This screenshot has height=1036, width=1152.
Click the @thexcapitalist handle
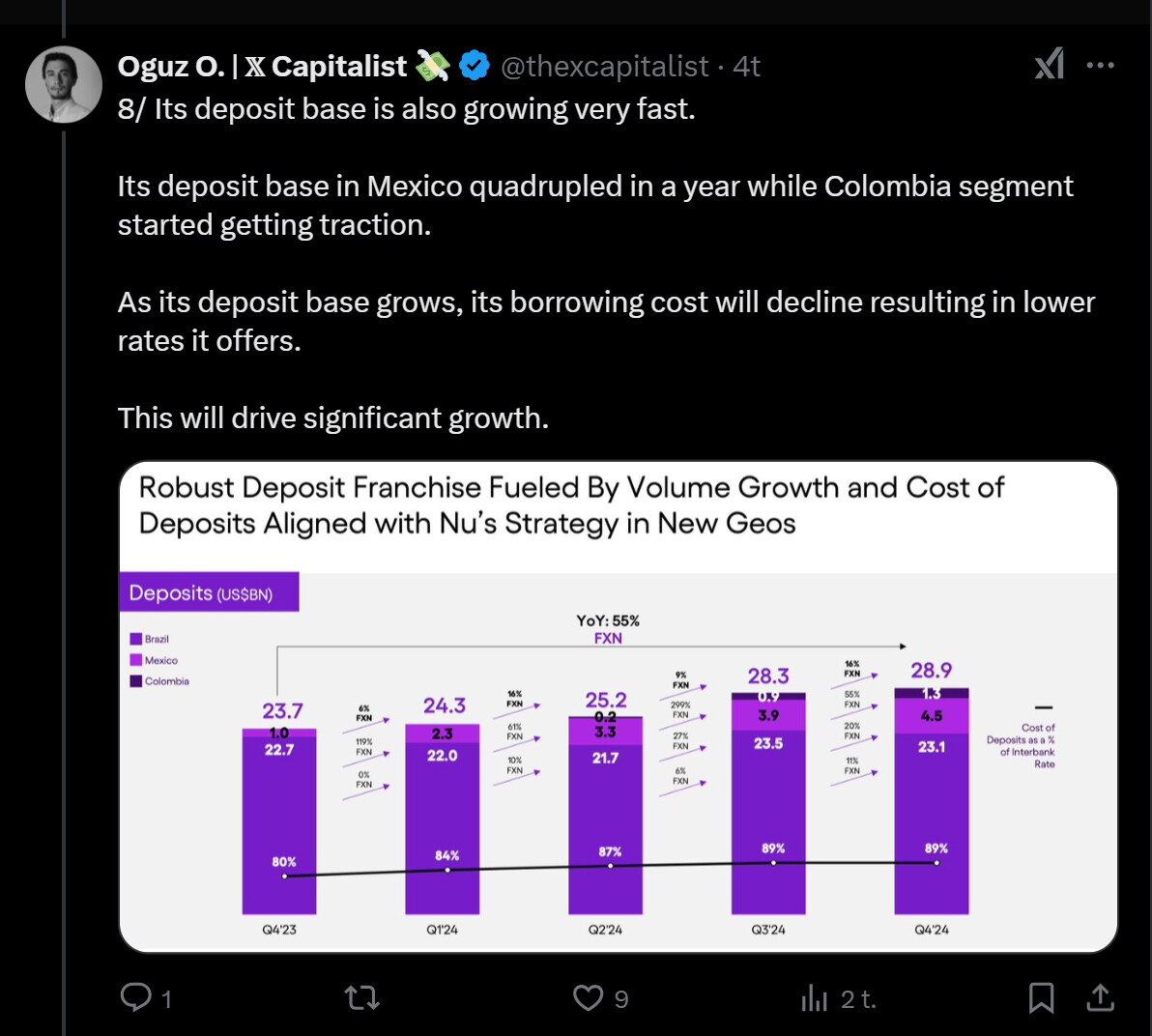pos(605,66)
